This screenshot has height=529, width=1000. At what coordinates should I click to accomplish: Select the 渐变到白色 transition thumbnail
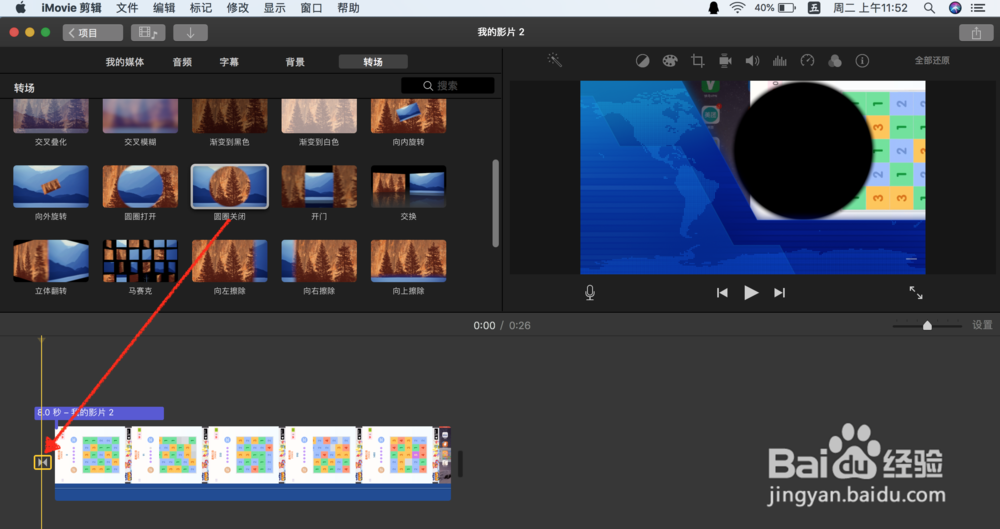click(x=319, y=116)
